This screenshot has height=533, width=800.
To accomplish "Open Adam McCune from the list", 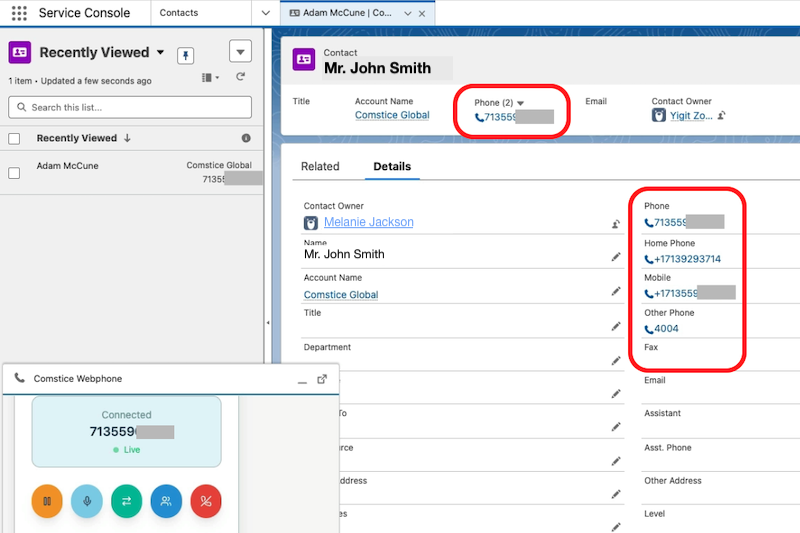I will click(67, 166).
